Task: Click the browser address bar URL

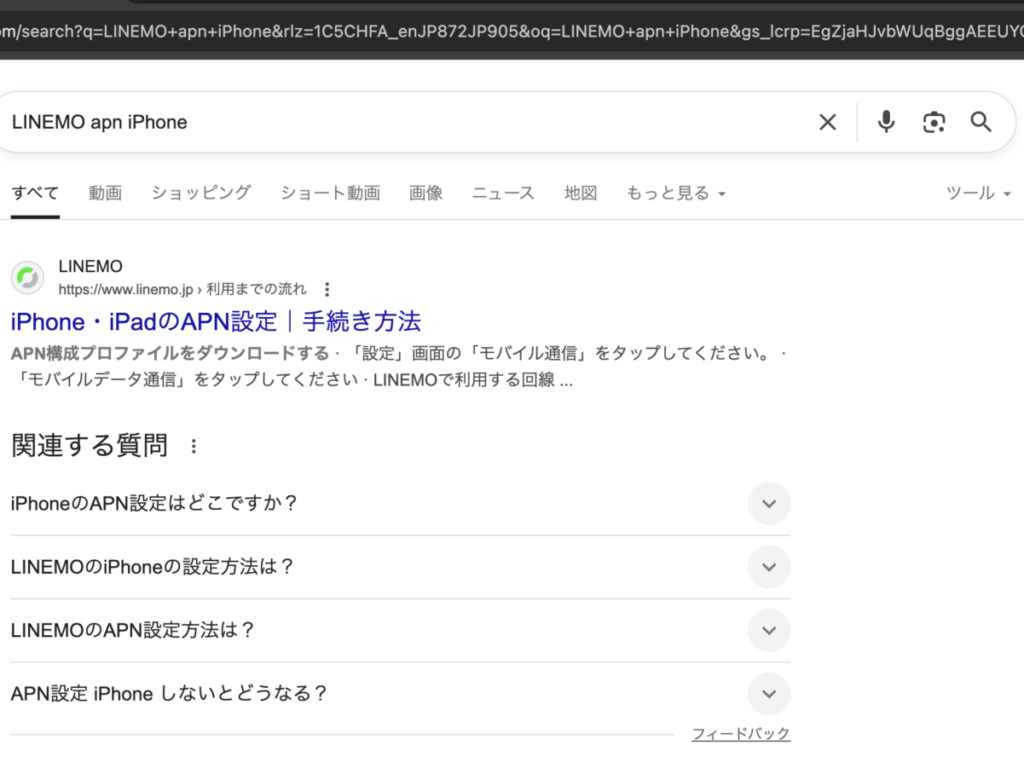Action: coord(512,31)
